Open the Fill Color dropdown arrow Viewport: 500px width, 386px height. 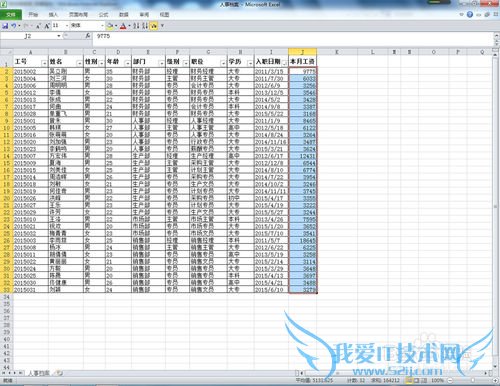pos(116,26)
